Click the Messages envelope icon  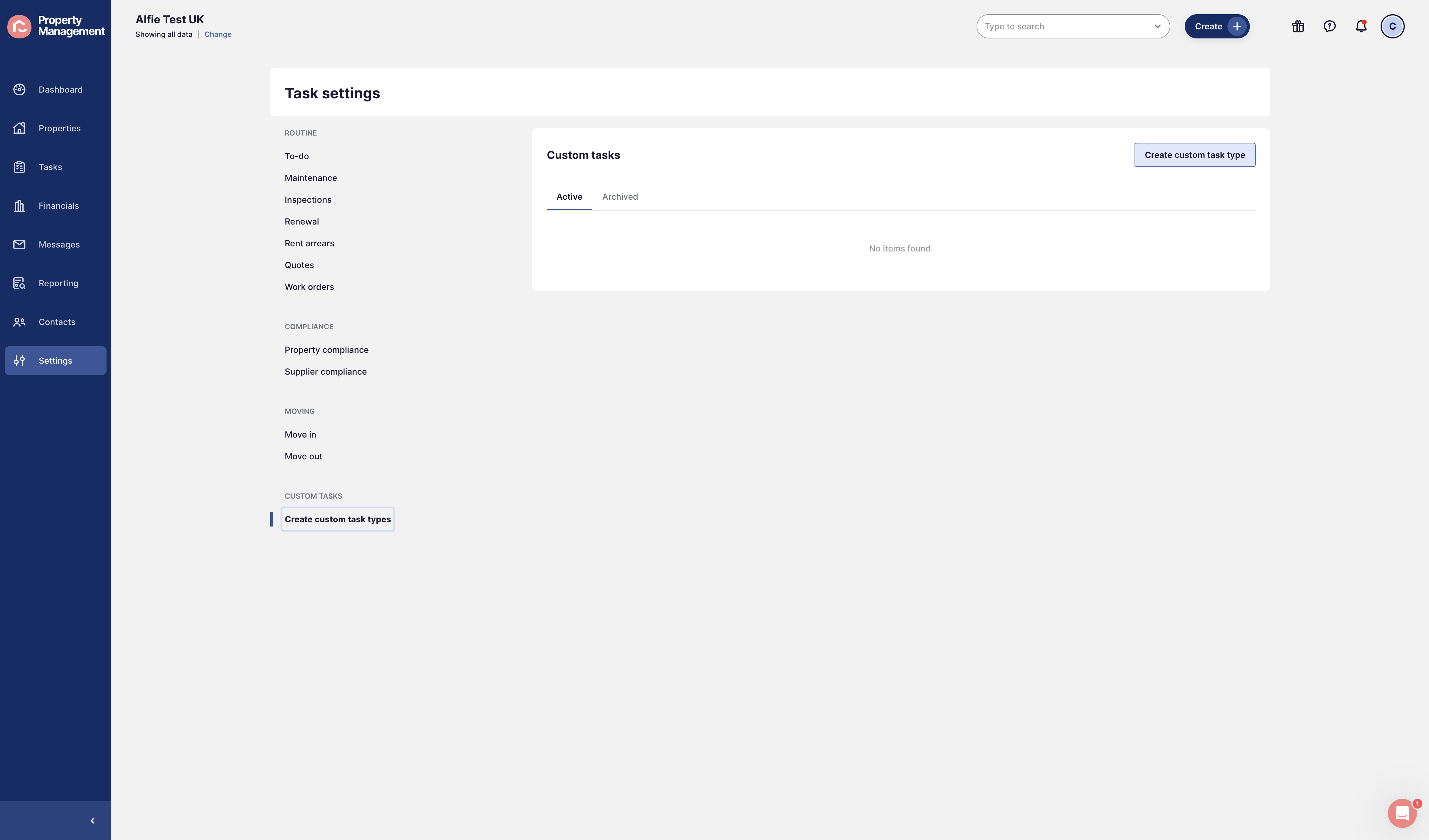[19, 244]
